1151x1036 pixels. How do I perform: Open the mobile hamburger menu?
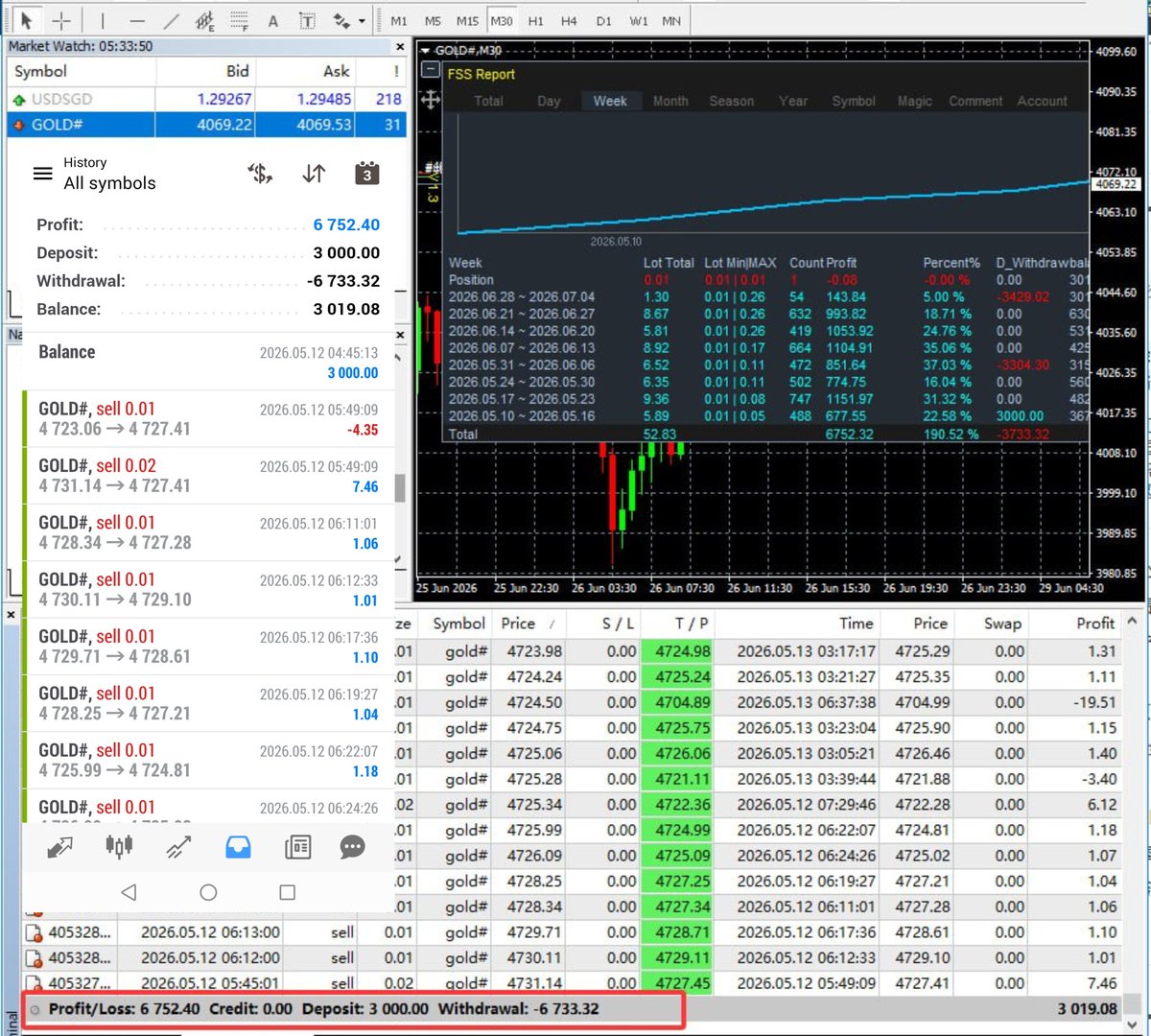point(42,174)
